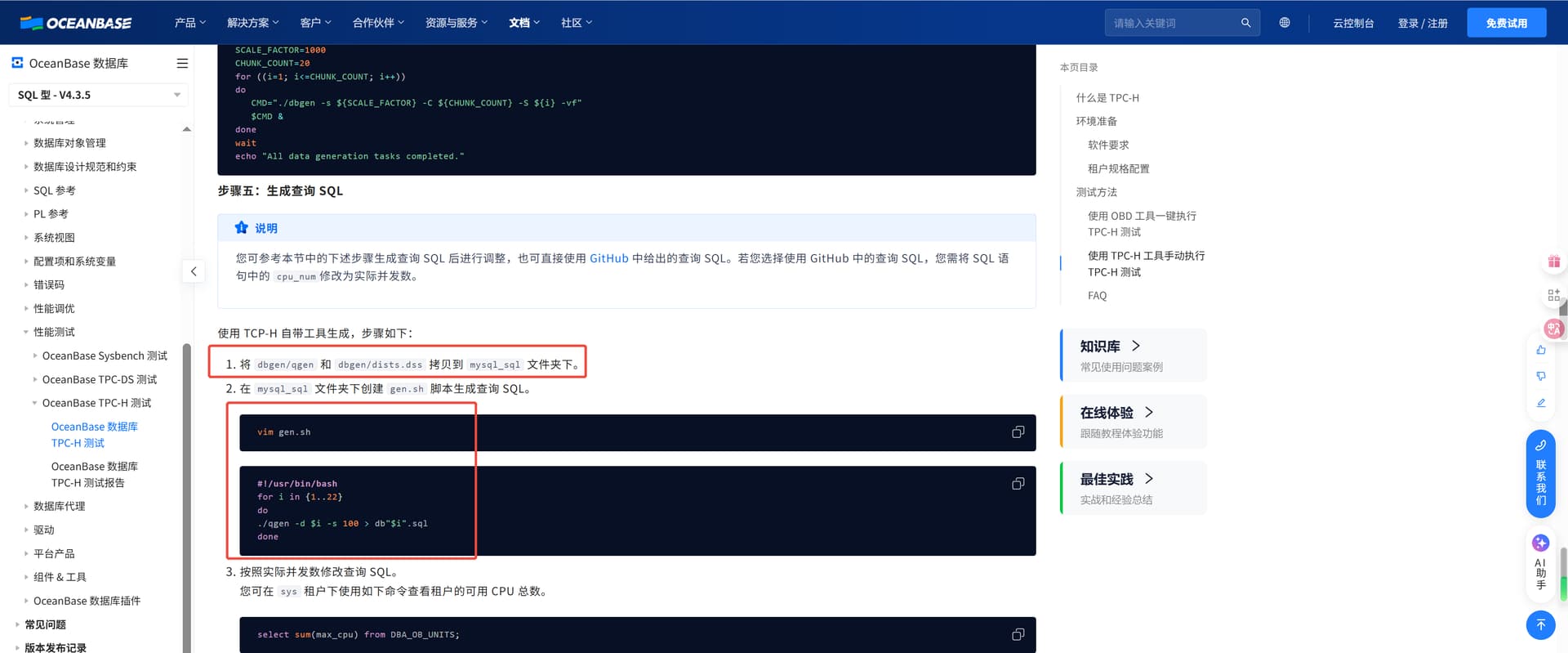Click OceanBase database icon in sidebar title

tap(17, 62)
